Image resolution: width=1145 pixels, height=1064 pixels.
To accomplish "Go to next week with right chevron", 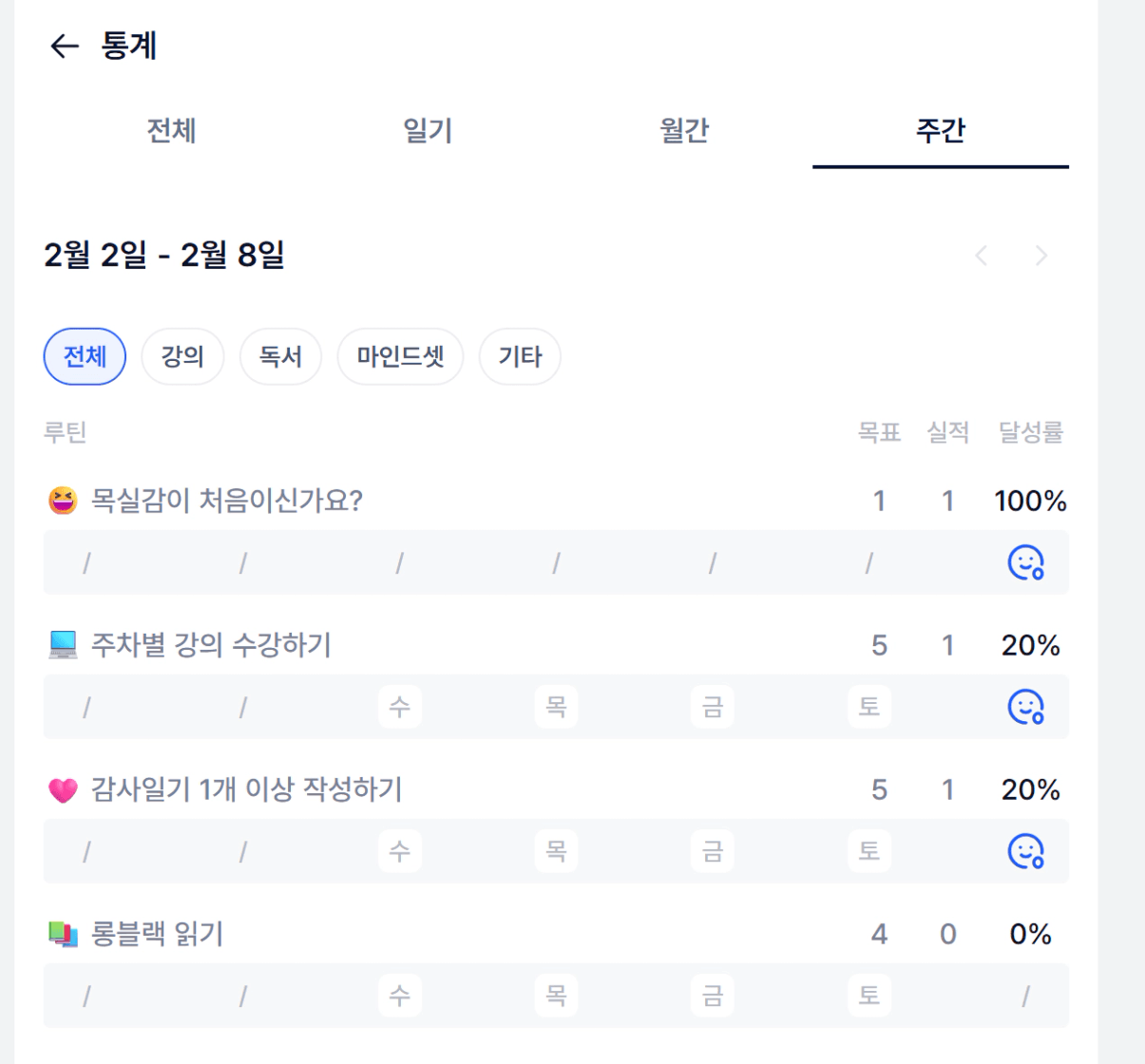I will [x=1041, y=256].
